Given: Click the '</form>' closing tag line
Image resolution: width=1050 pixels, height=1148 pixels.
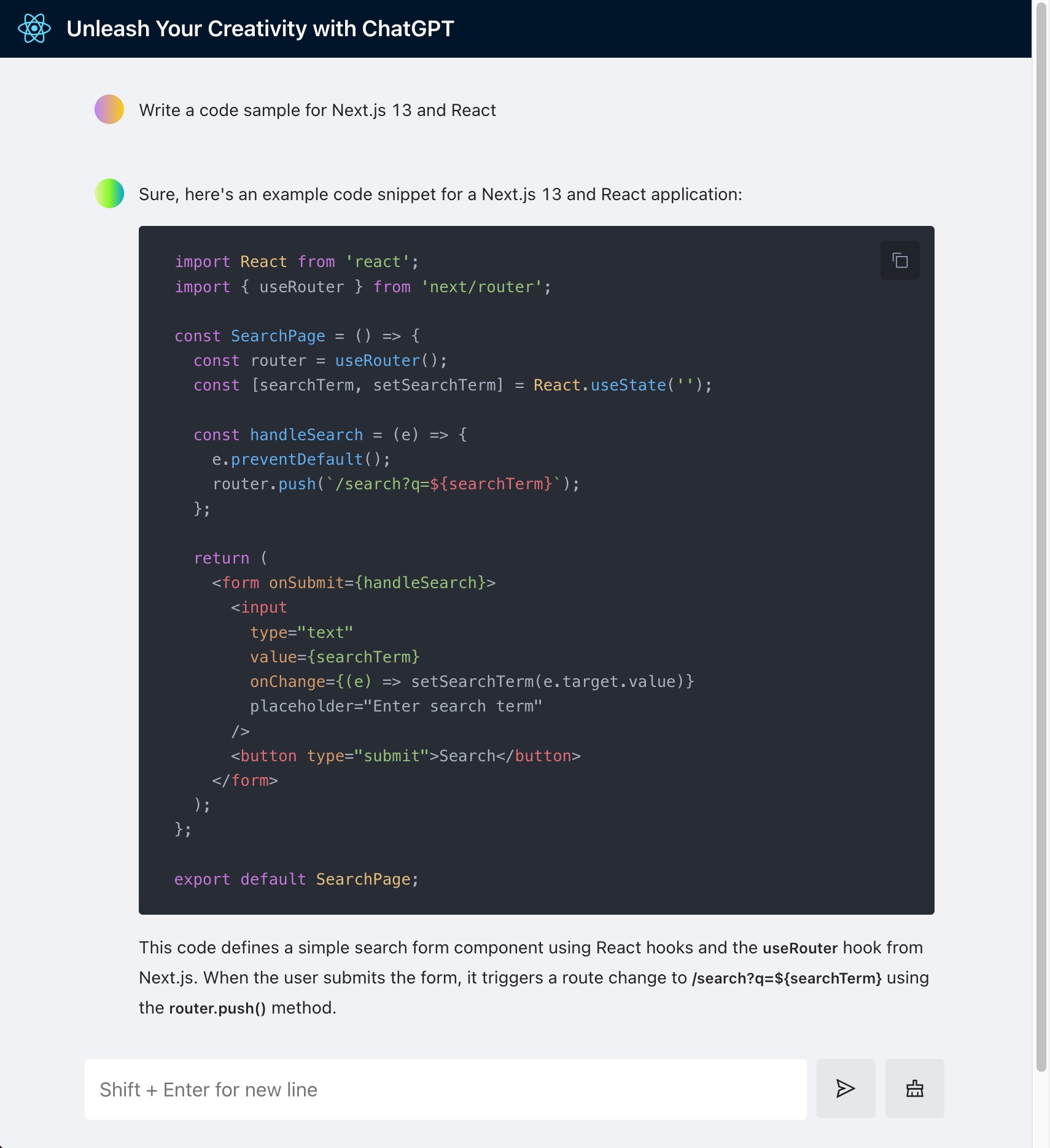Looking at the screenshot, I should [x=245, y=780].
